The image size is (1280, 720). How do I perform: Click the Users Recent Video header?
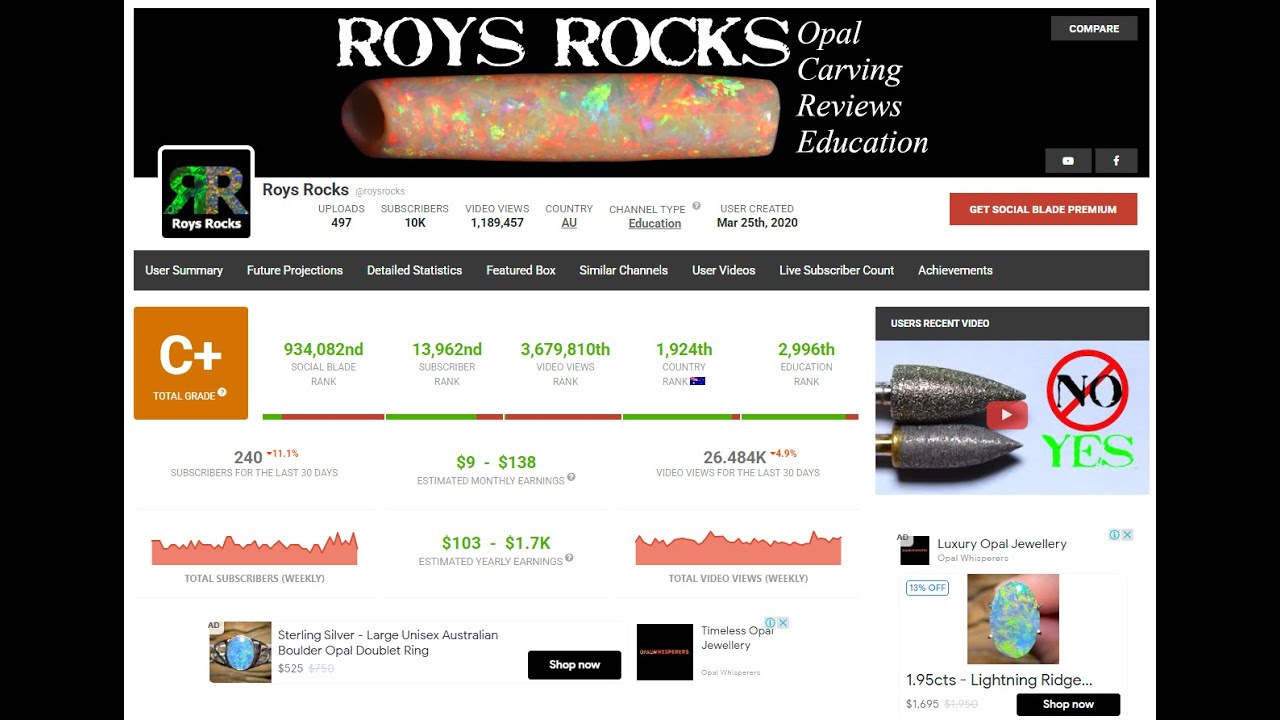click(x=1012, y=323)
